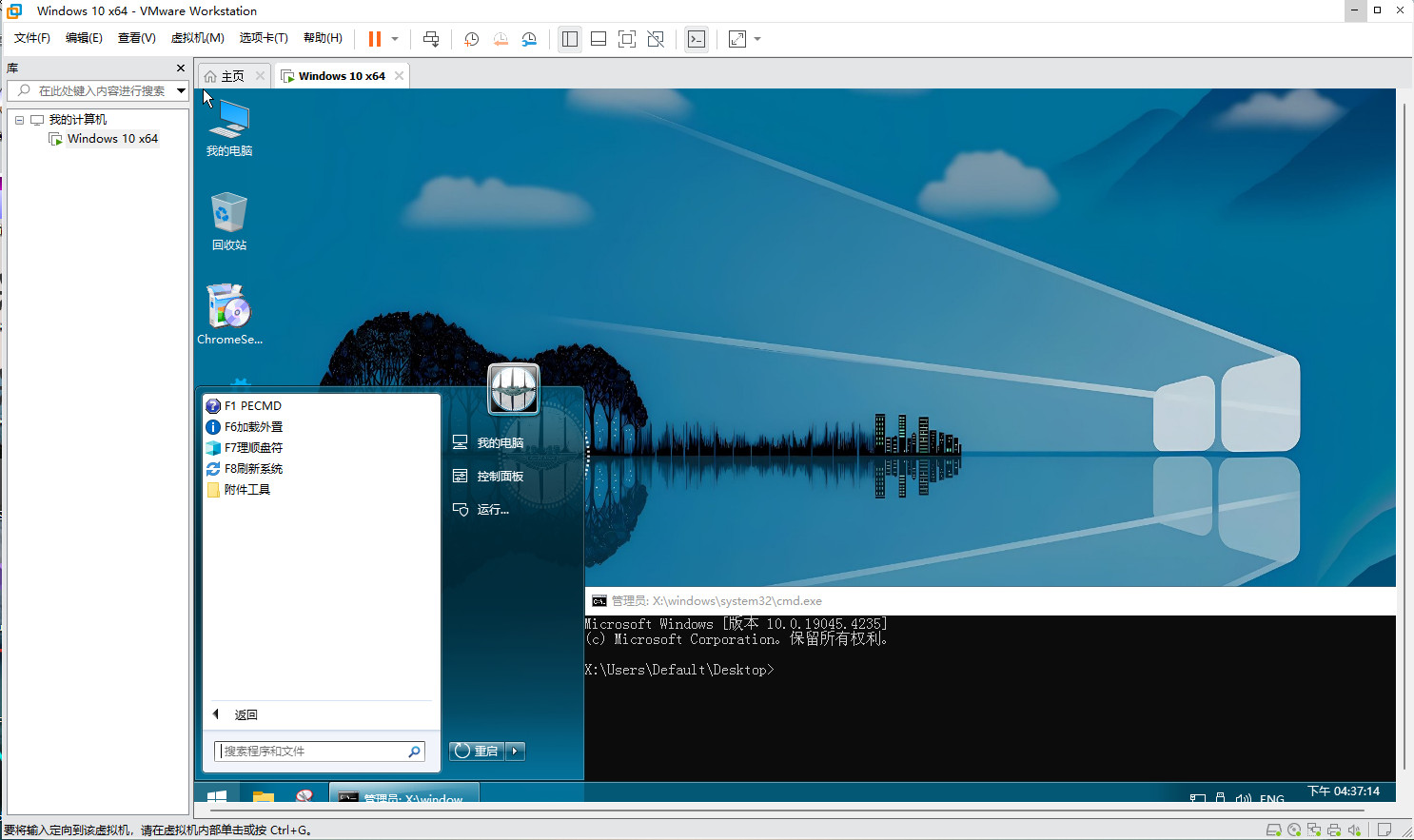Click the 回收站 recycle bin desktop icon
Viewport: 1414px width, 840px height.
click(x=229, y=222)
